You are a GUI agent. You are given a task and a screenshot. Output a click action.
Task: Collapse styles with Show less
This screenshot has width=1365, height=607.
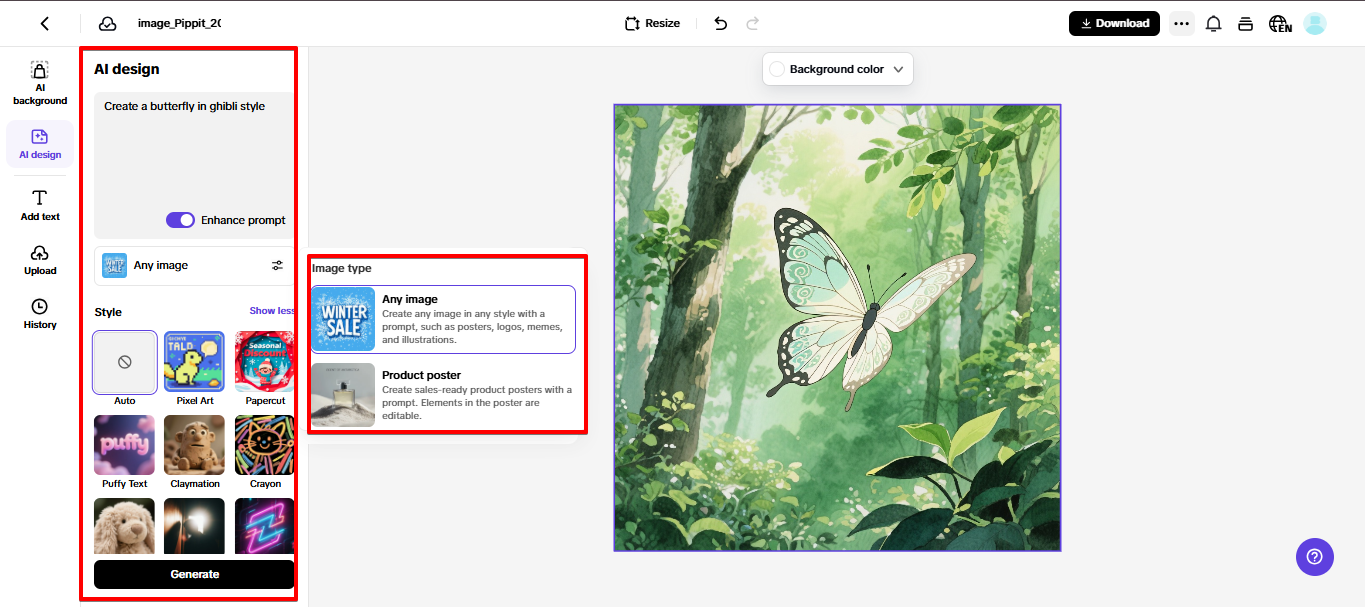click(271, 311)
